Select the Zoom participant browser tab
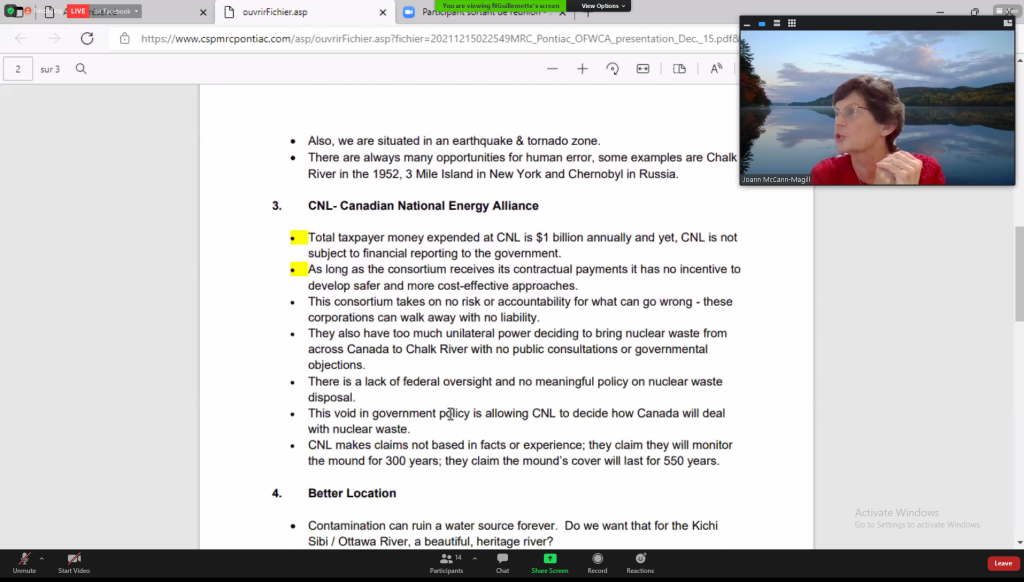Image resolution: width=1024 pixels, height=582 pixels. coord(480,13)
